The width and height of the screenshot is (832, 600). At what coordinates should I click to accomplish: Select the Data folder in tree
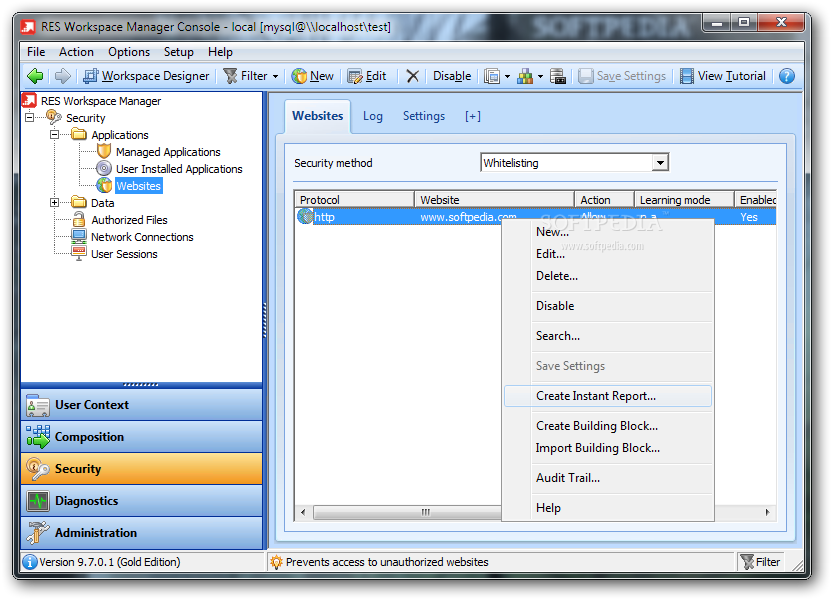pos(102,203)
